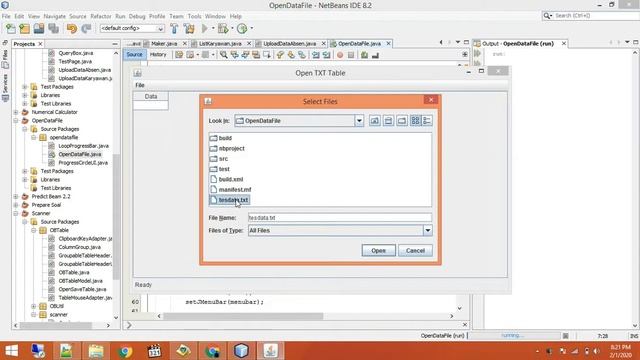Click the horizontal scrollbar of code editor

[x=243, y=316]
